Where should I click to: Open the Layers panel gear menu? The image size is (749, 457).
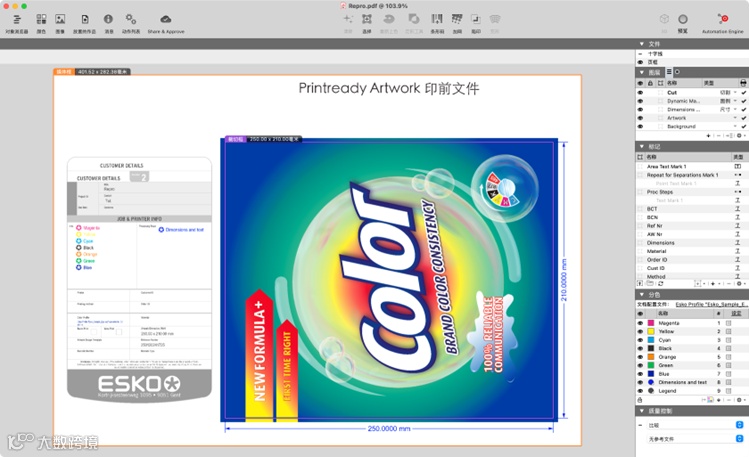[739, 136]
